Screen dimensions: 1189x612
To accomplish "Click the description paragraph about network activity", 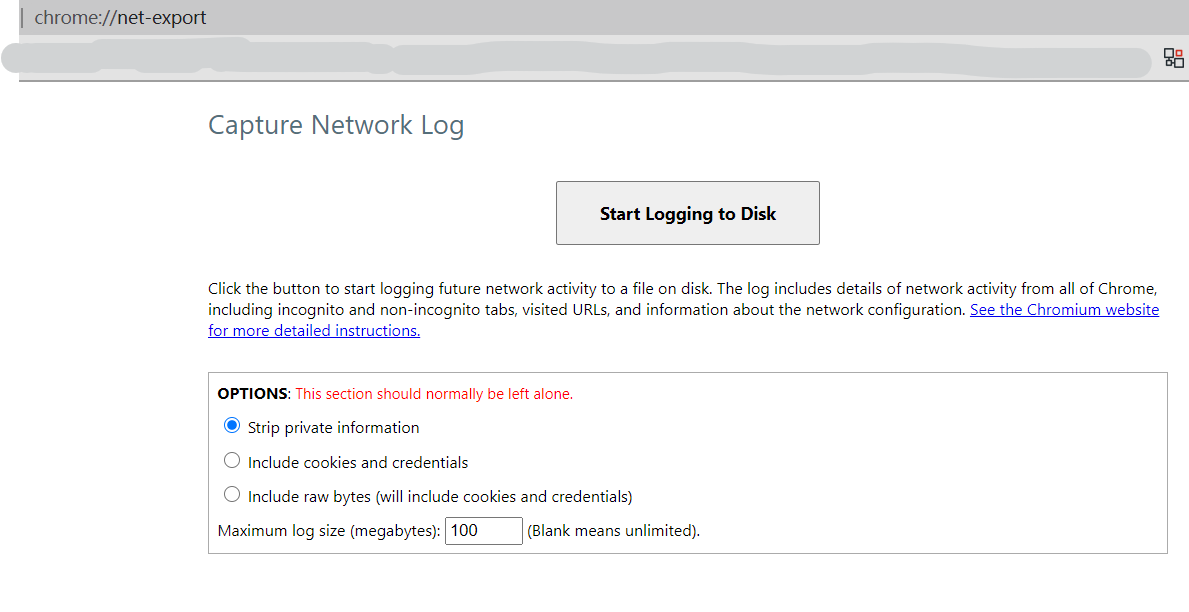I will pos(683,309).
